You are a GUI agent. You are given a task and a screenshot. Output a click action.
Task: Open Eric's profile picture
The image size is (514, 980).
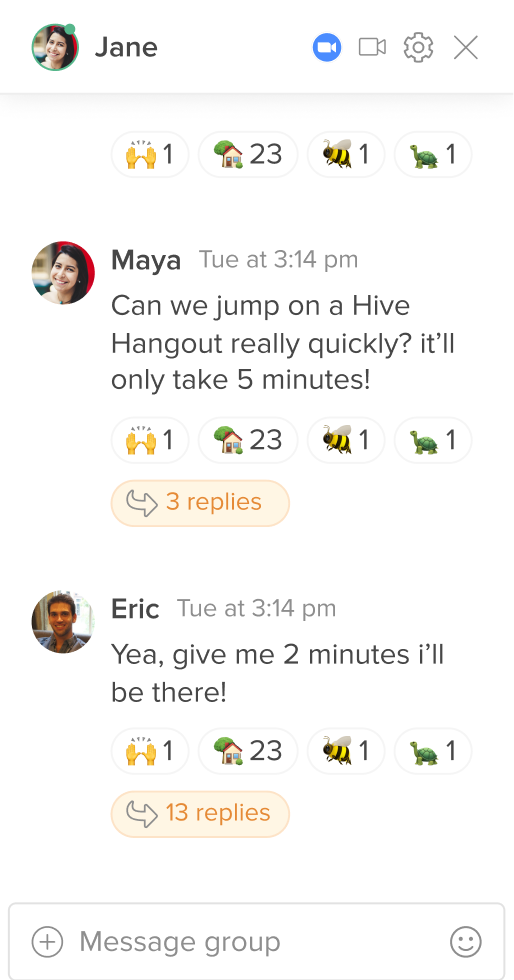63,621
